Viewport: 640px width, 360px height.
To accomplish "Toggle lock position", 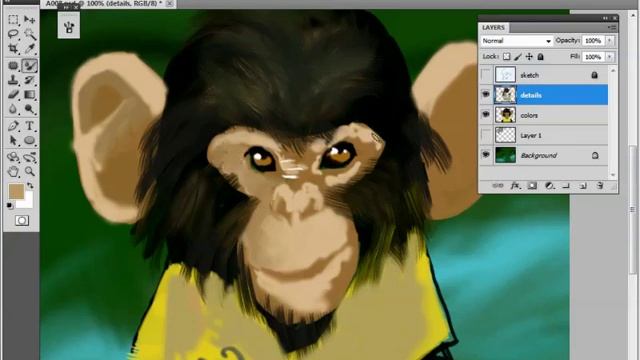I will click(529, 57).
